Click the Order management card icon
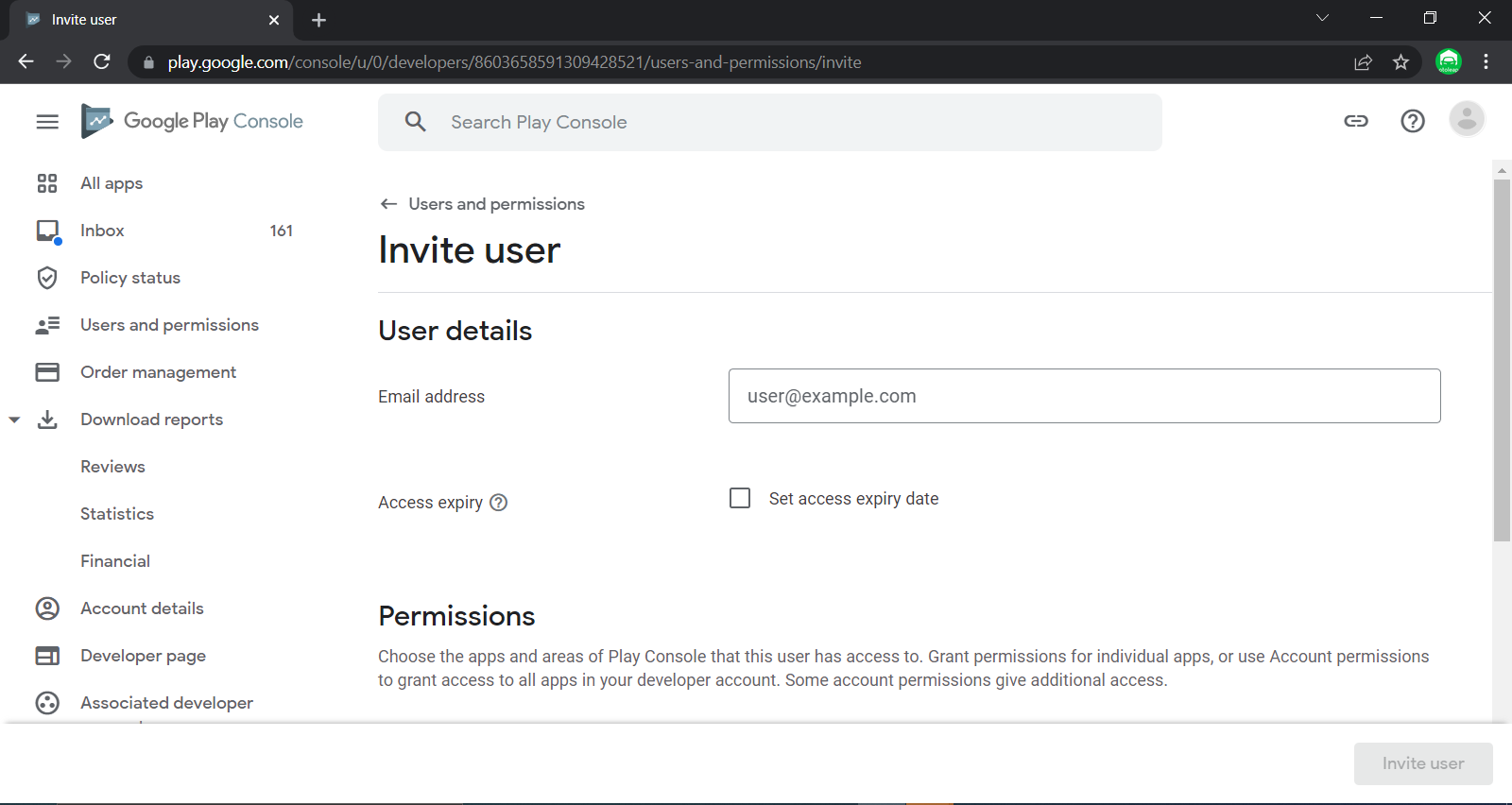The height and width of the screenshot is (805, 1512). click(47, 372)
